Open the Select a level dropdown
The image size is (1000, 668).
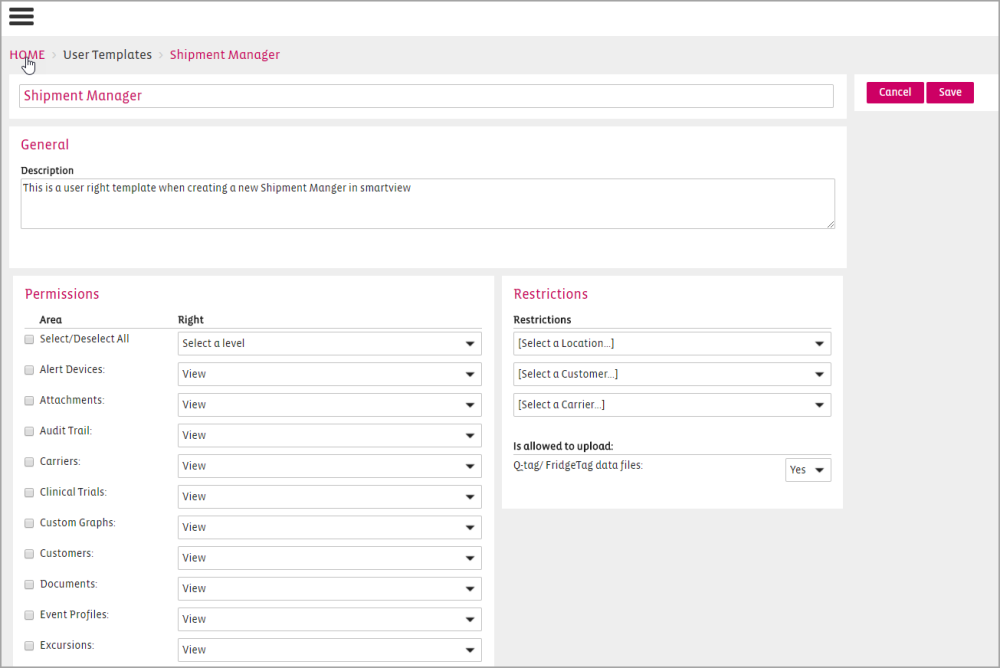coord(329,344)
